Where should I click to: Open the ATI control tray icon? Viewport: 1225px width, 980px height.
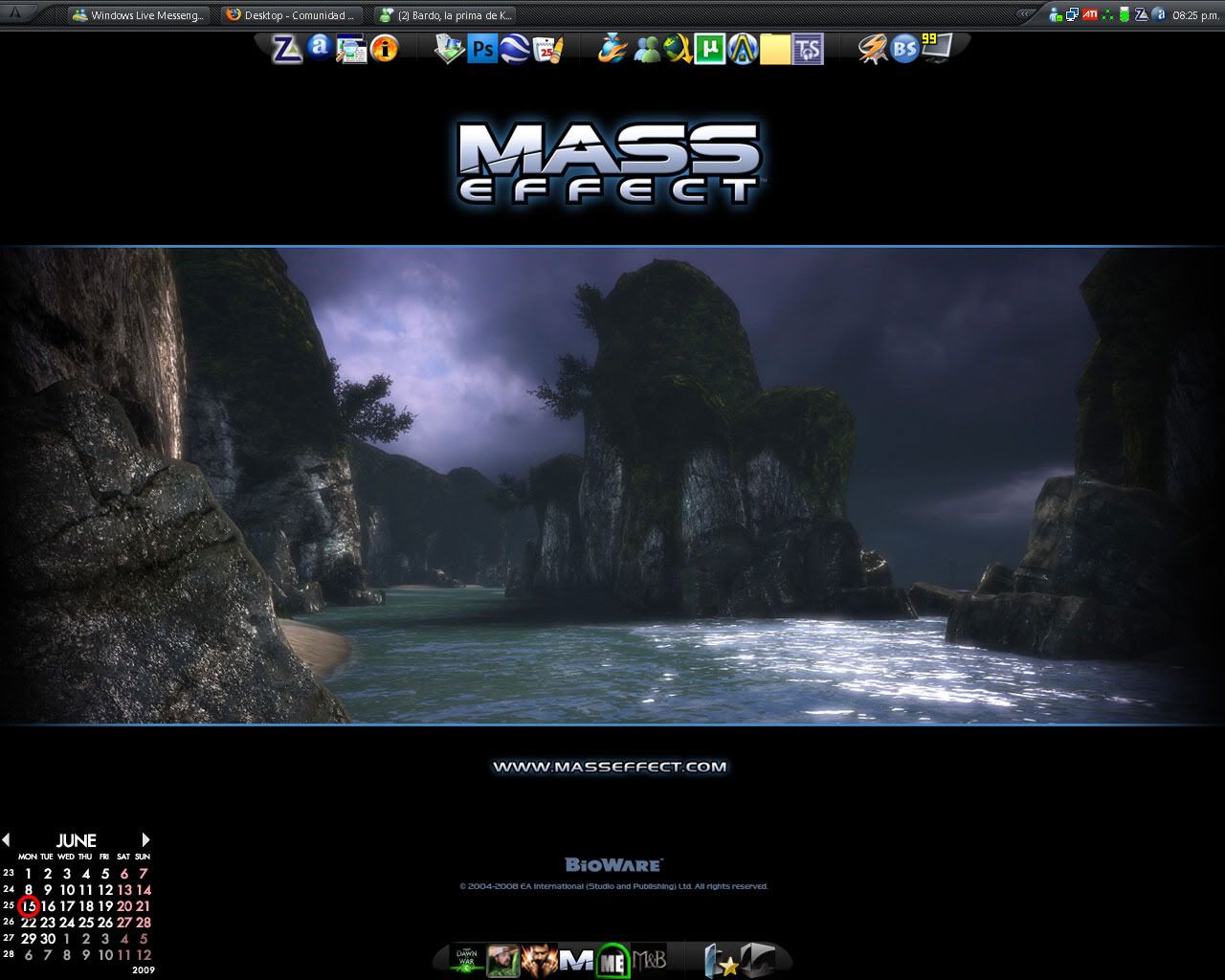coord(1090,15)
